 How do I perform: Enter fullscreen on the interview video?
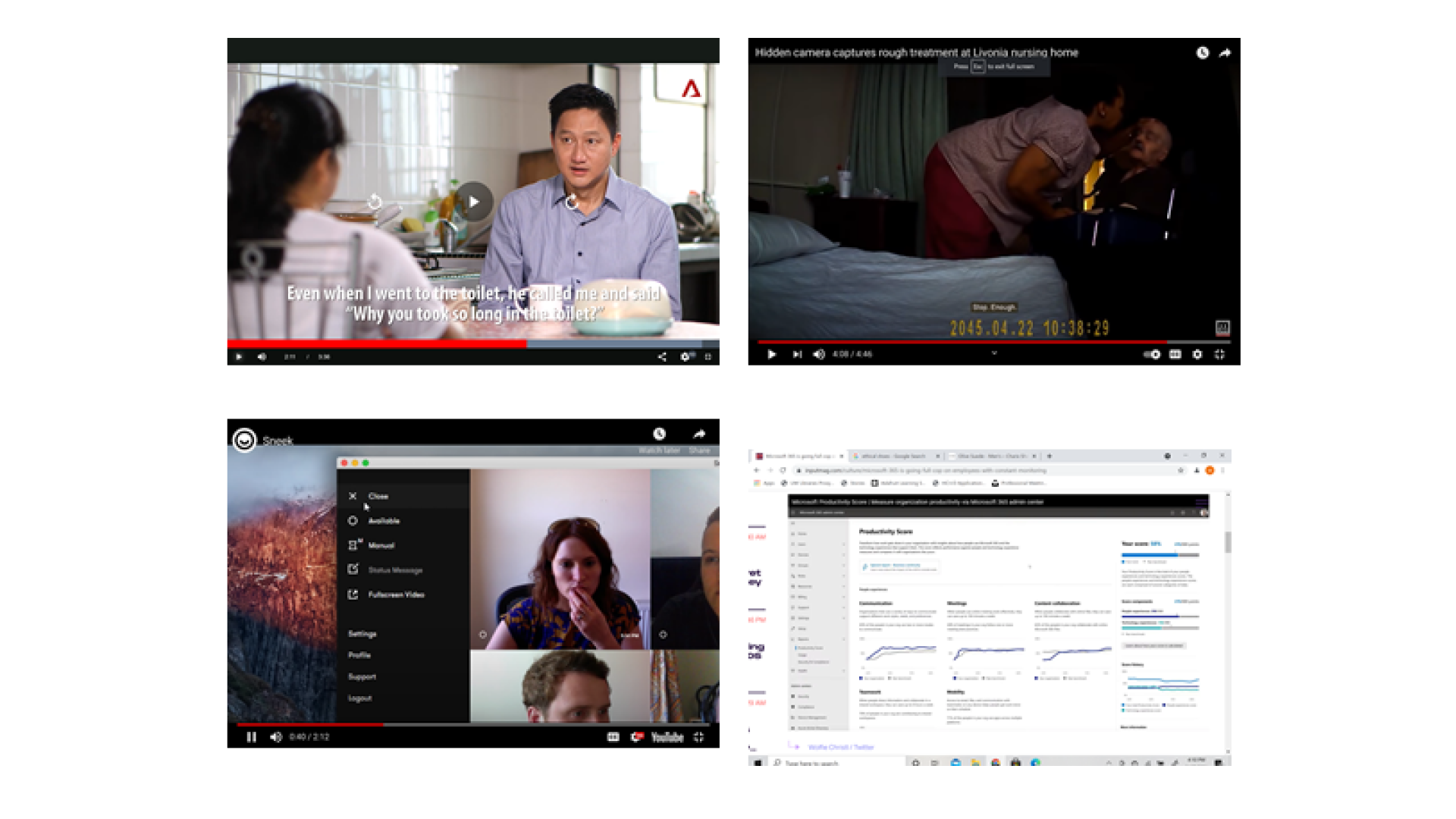(708, 356)
